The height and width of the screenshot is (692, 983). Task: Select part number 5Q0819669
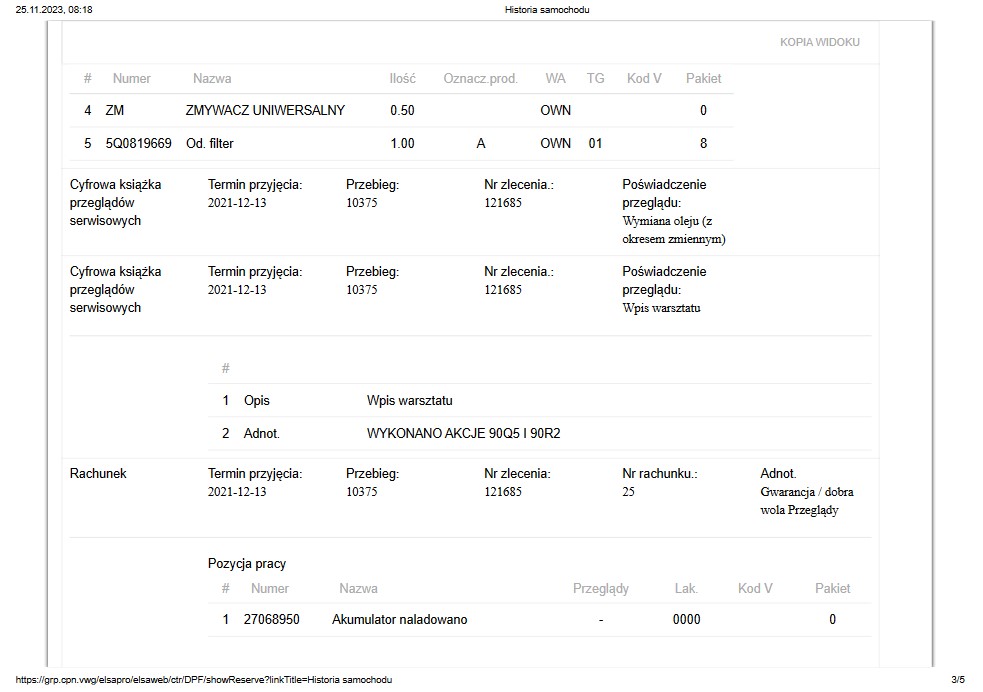click(139, 144)
